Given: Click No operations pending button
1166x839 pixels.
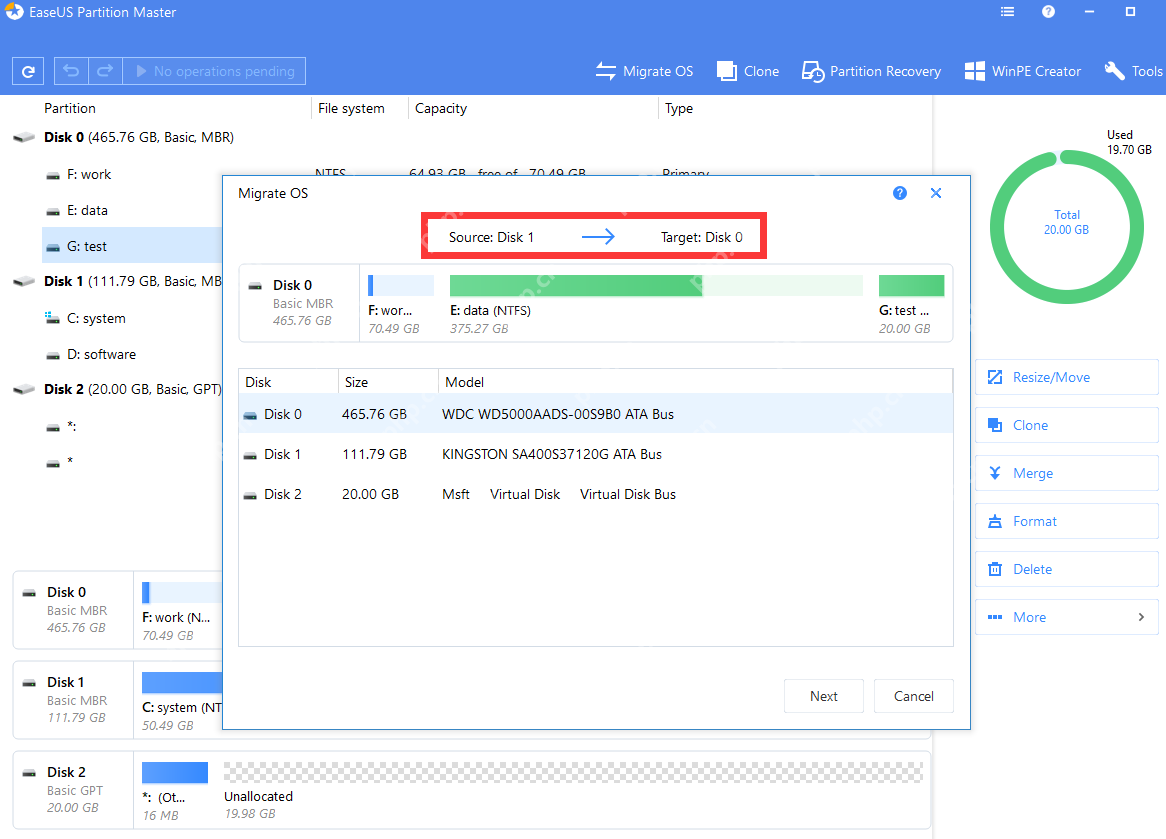Looking at the screenshot, I should tap(214, 71).
